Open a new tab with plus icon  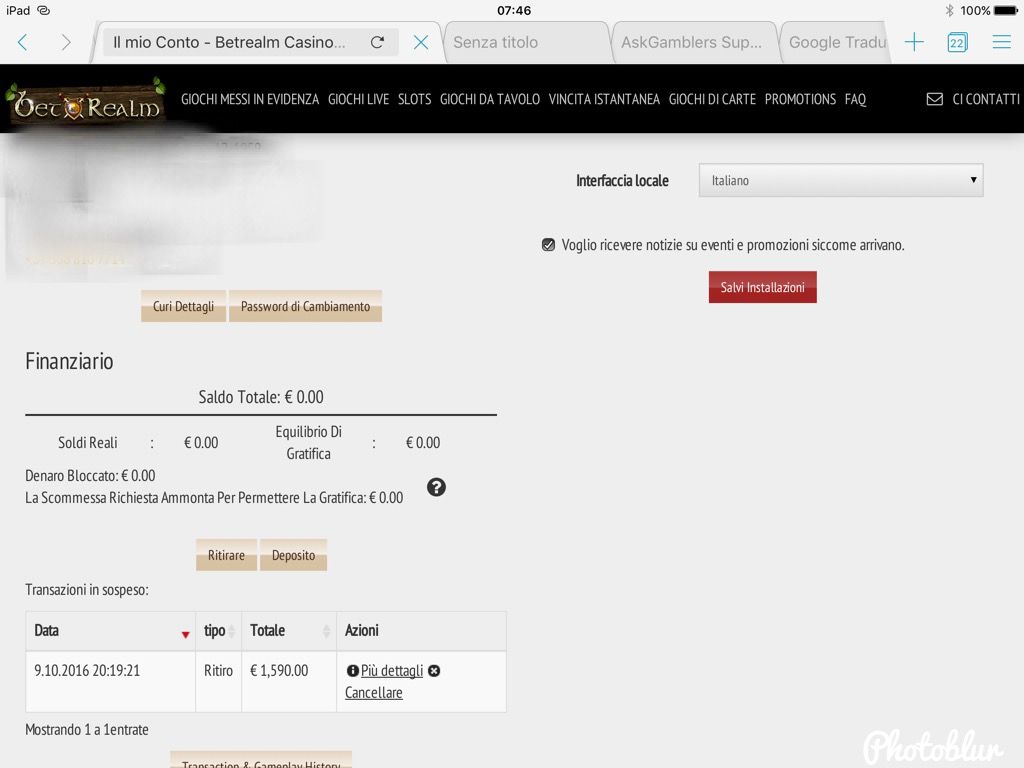click(914, 42)
